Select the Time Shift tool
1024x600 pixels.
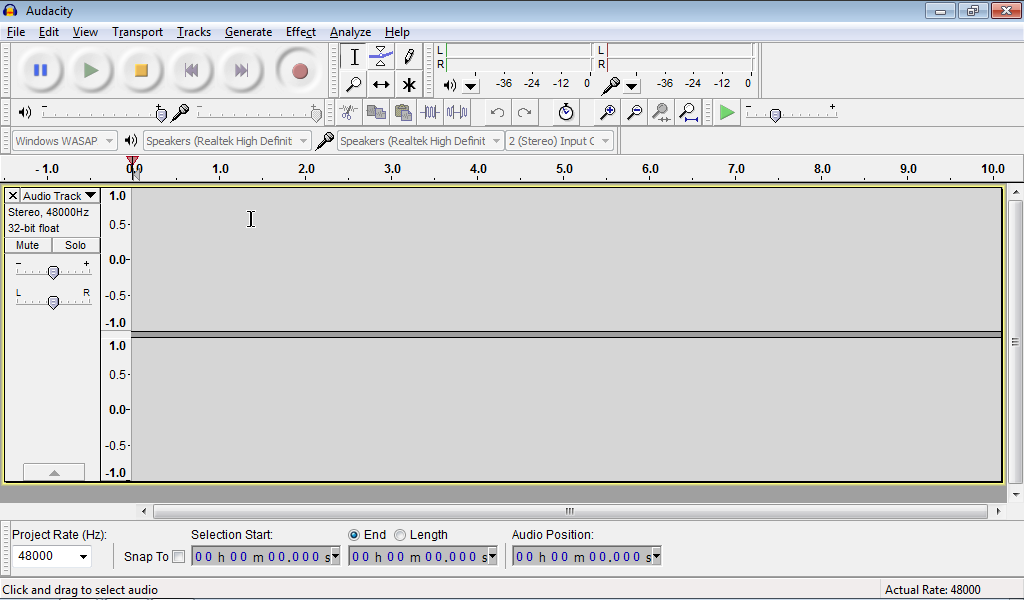point(381,84)
